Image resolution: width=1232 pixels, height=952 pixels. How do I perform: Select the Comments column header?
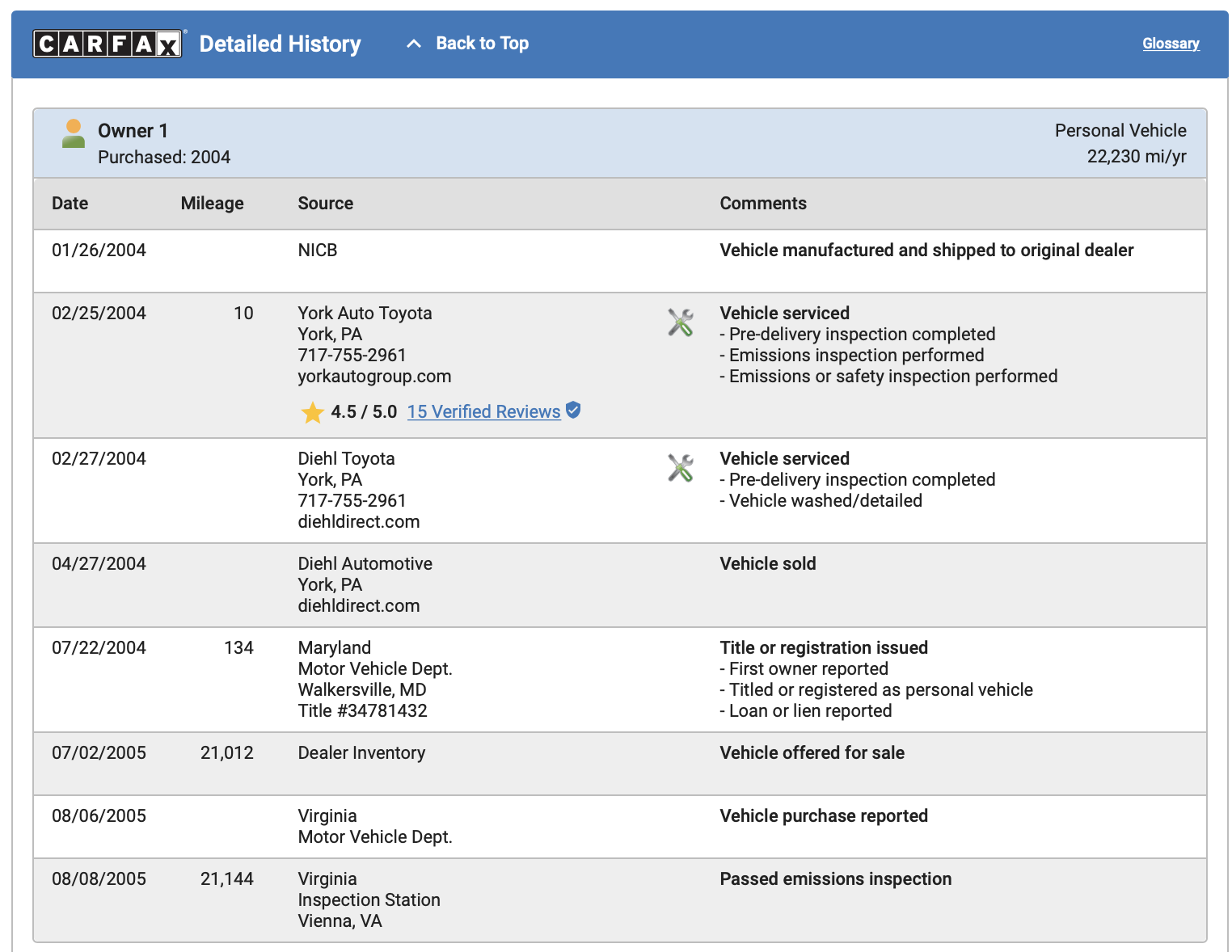[x=763, y=204]
